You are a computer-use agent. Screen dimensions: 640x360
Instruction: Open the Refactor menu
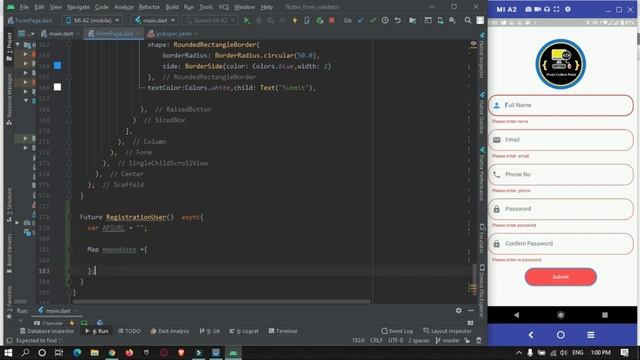(x=149, y=7)
